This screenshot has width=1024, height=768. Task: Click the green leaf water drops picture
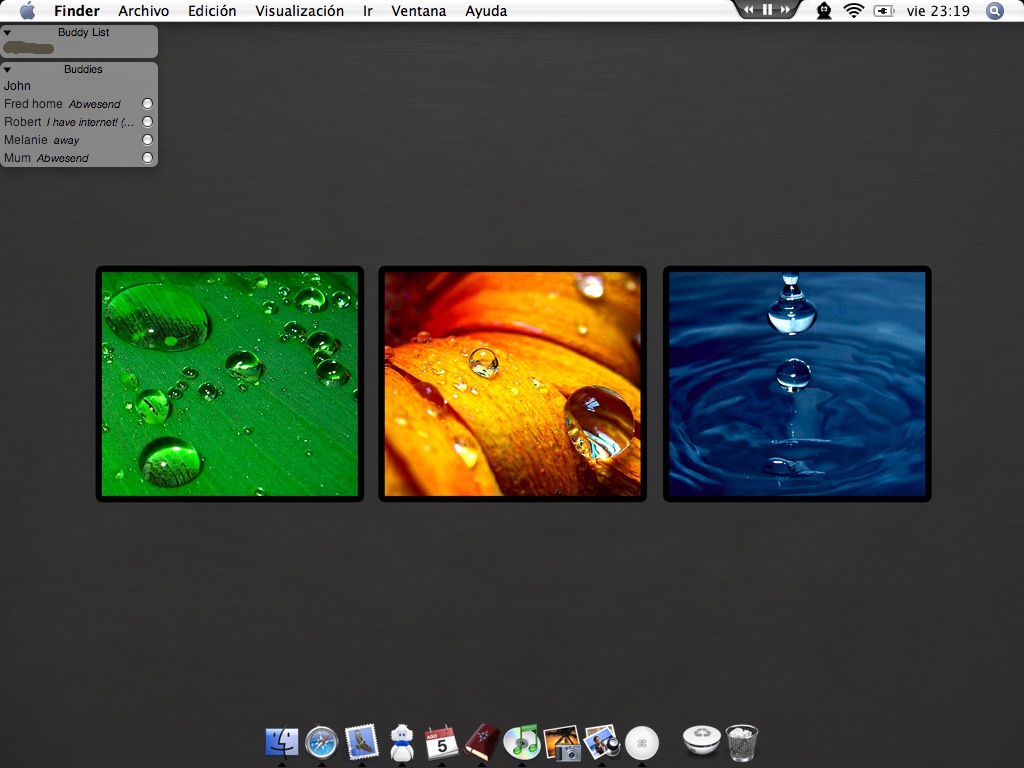pyautogui.click(x=230, y=384)
